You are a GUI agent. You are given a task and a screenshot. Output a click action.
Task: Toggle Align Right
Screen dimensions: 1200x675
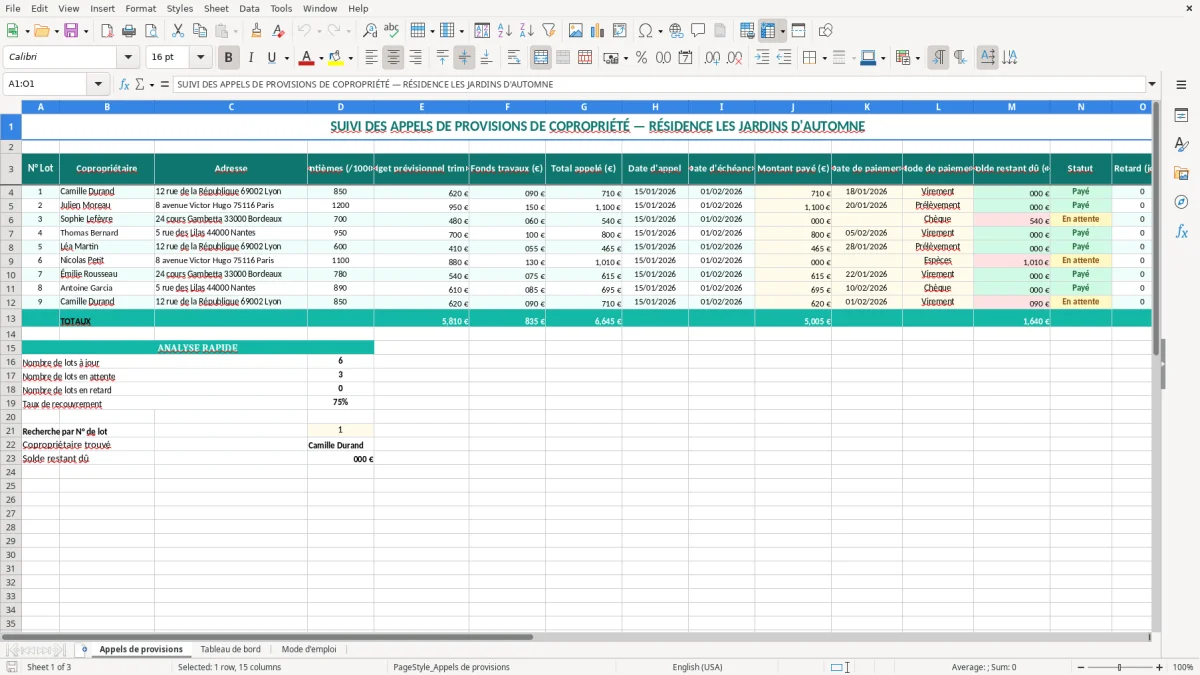click(x=416, y=58)
